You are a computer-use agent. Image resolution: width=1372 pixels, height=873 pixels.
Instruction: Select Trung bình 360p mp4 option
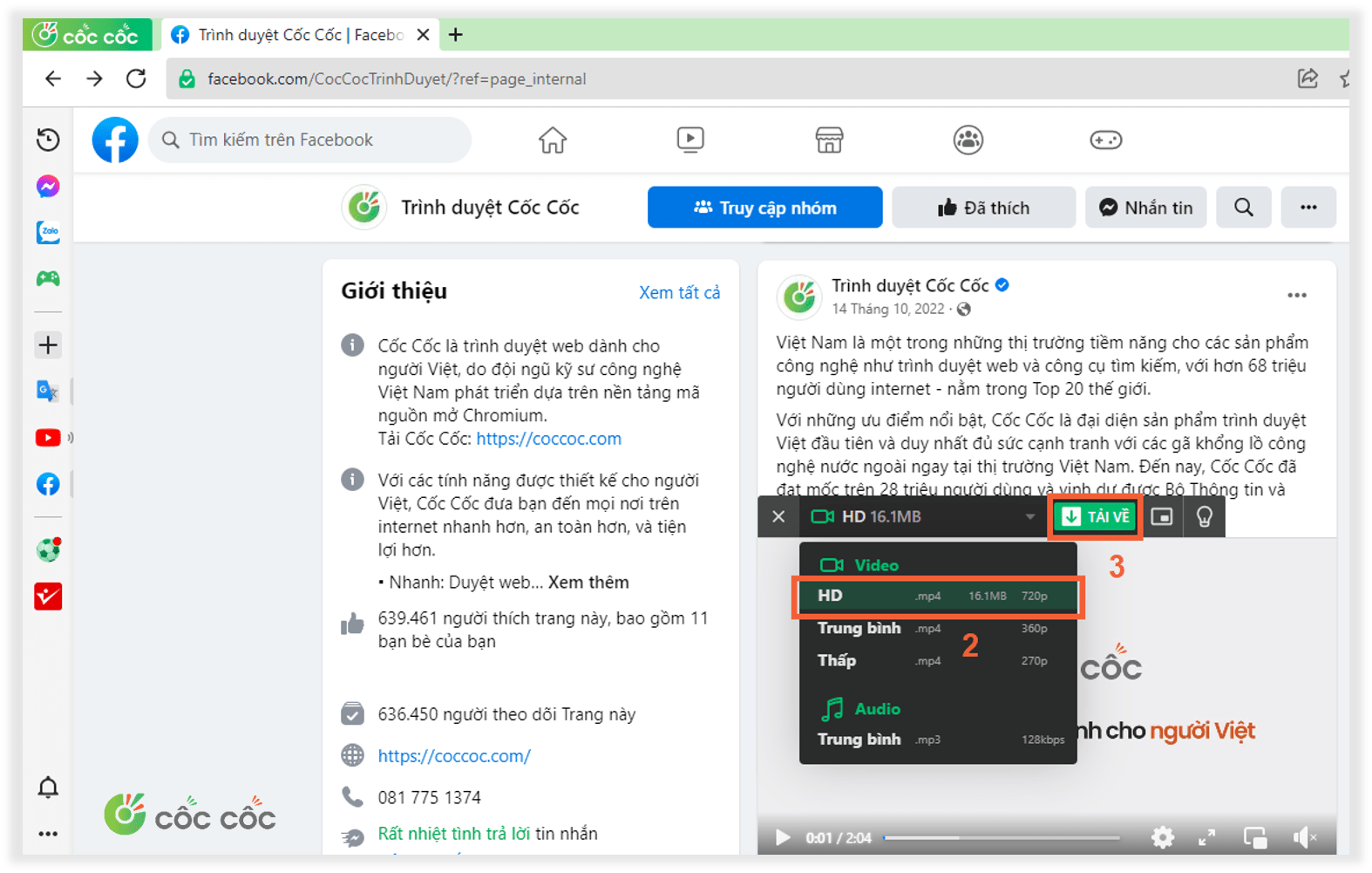(938, 629)
